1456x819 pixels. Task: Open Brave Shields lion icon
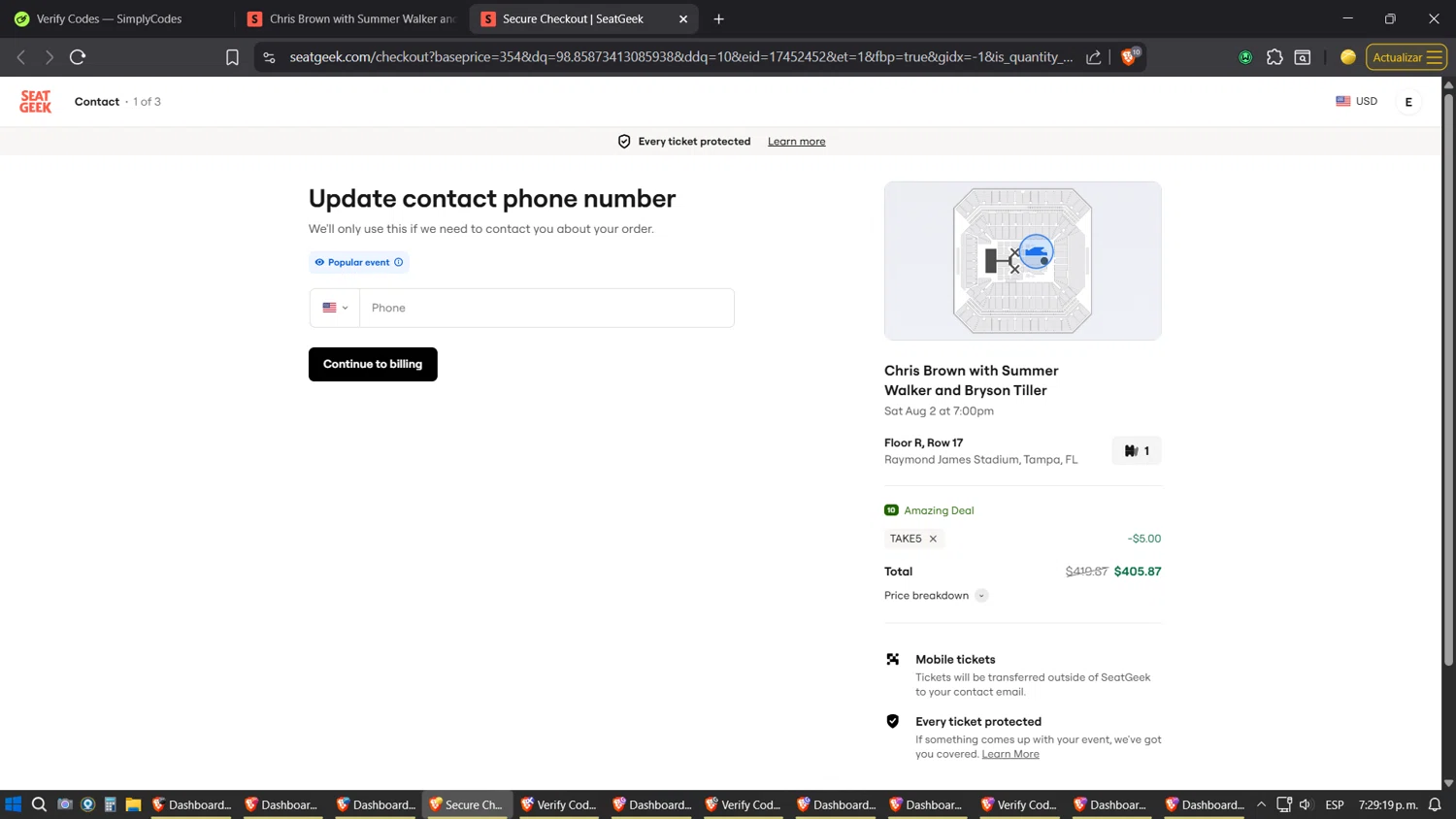point(1130,56)
